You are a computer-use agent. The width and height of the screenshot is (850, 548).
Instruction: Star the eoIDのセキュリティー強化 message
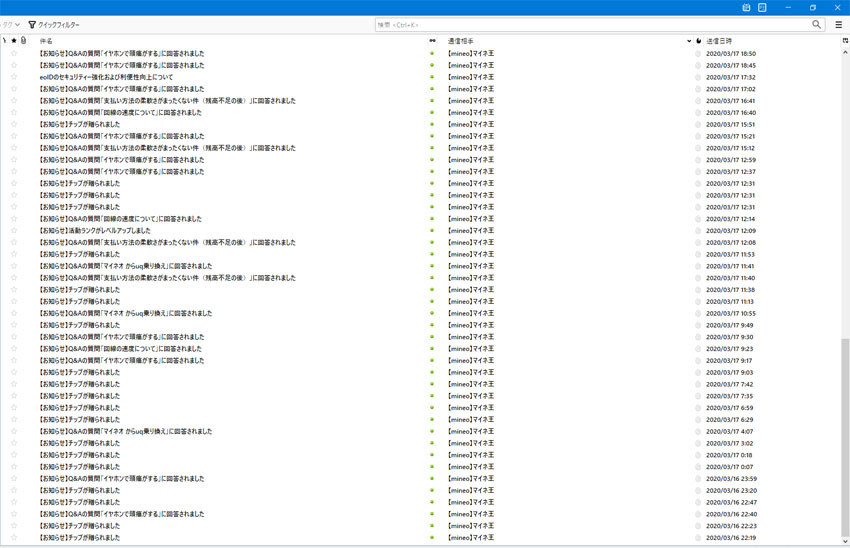[x=14, y=77]
